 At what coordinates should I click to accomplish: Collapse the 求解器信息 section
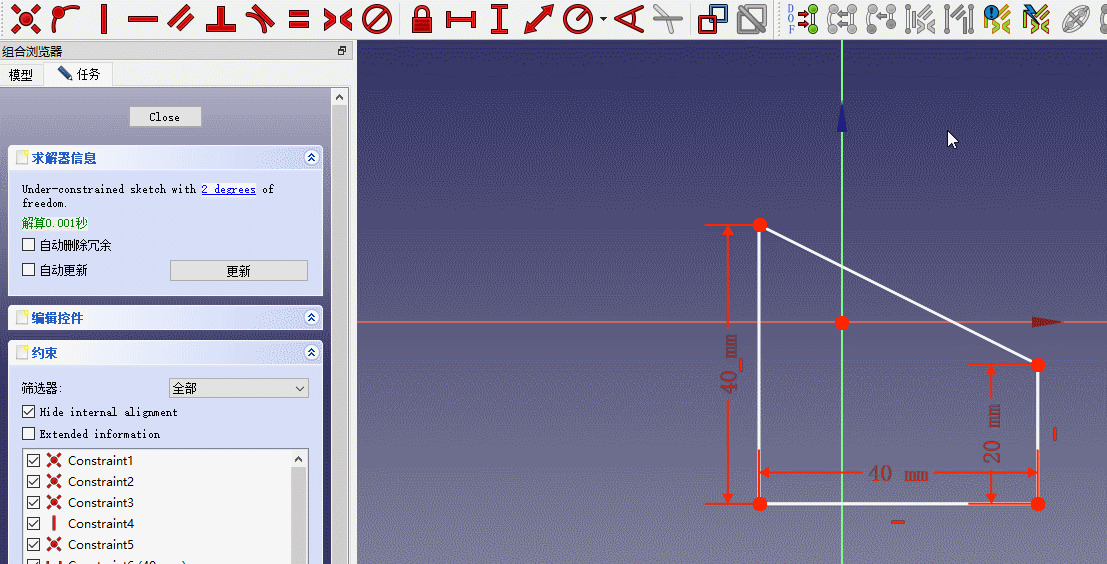point(311,157)
